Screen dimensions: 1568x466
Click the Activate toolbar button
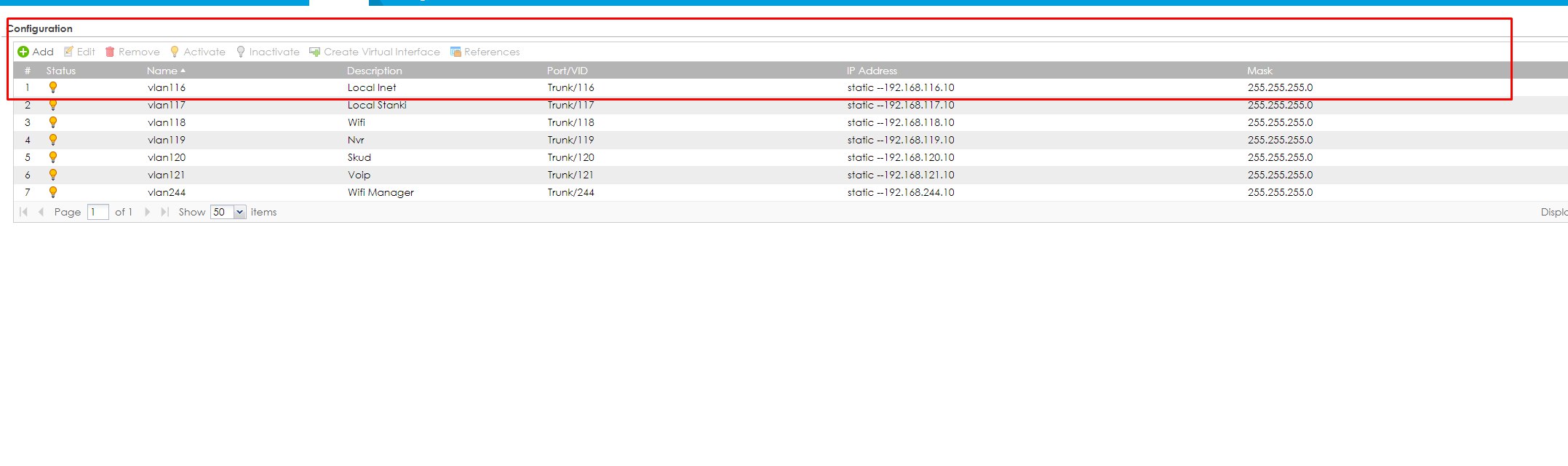198,52
